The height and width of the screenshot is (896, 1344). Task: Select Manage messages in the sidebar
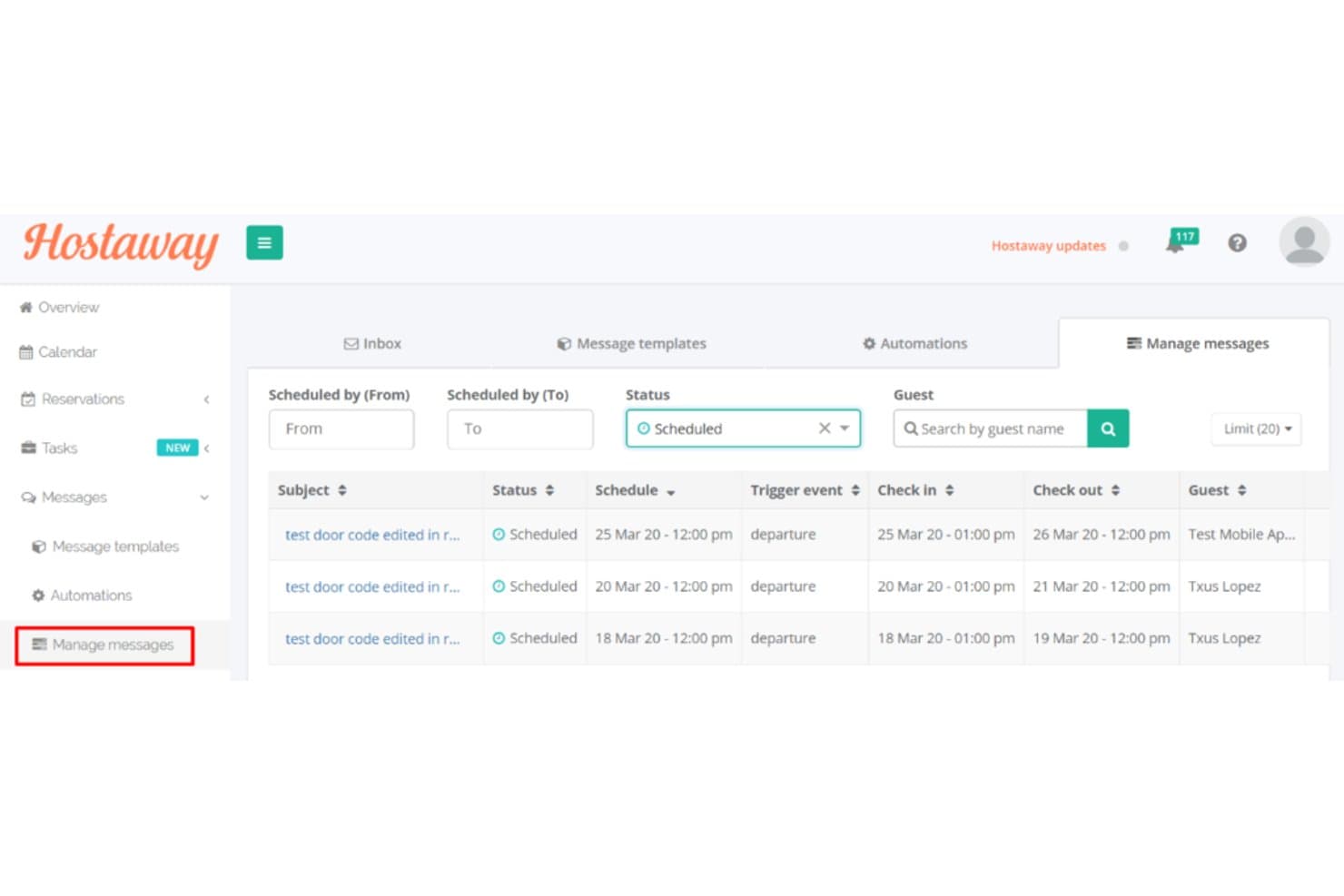coord(104,645)
